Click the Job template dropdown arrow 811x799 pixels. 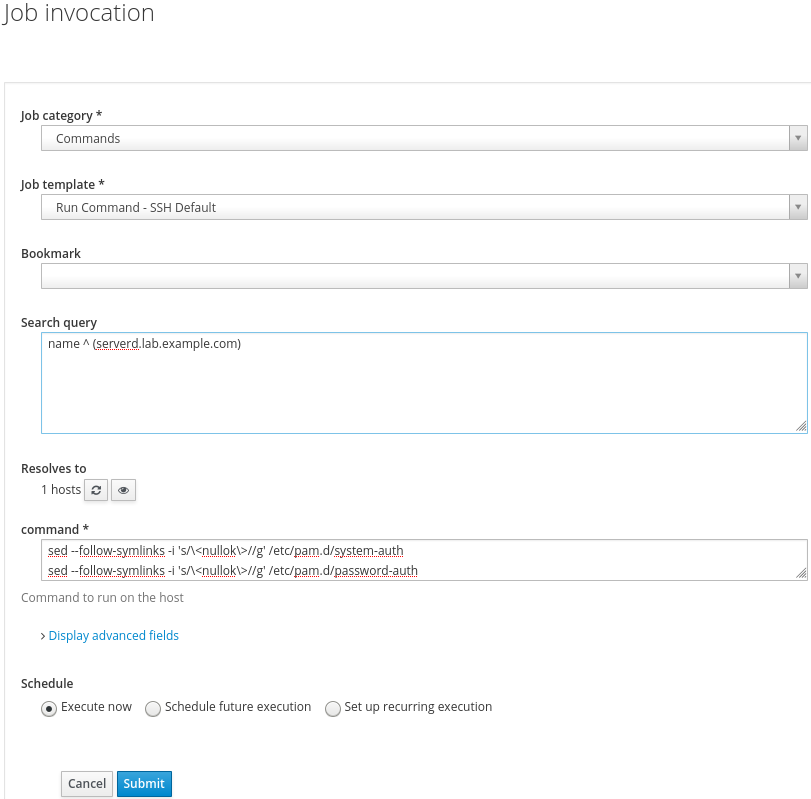[798, 208]
